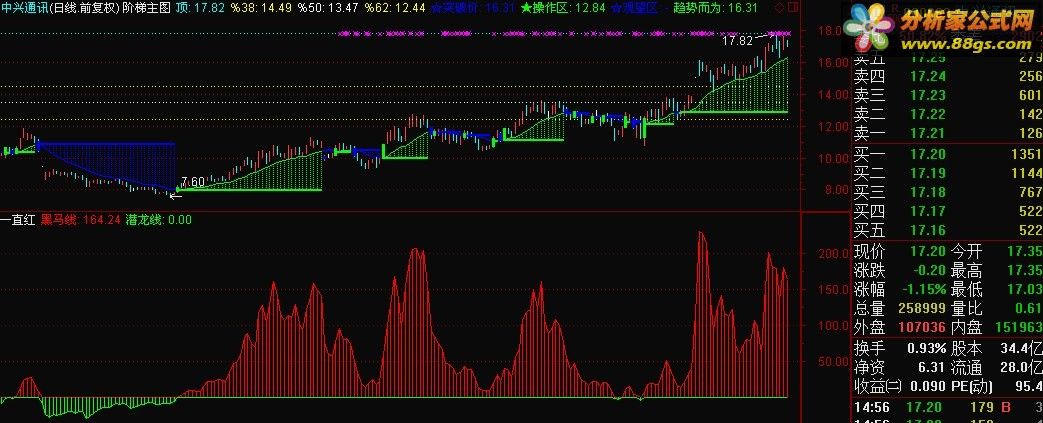Click the 换手 turnover rate 0.93%
Image resolution: width=1043 pixels, height=423 pixels.
(927, 347)
